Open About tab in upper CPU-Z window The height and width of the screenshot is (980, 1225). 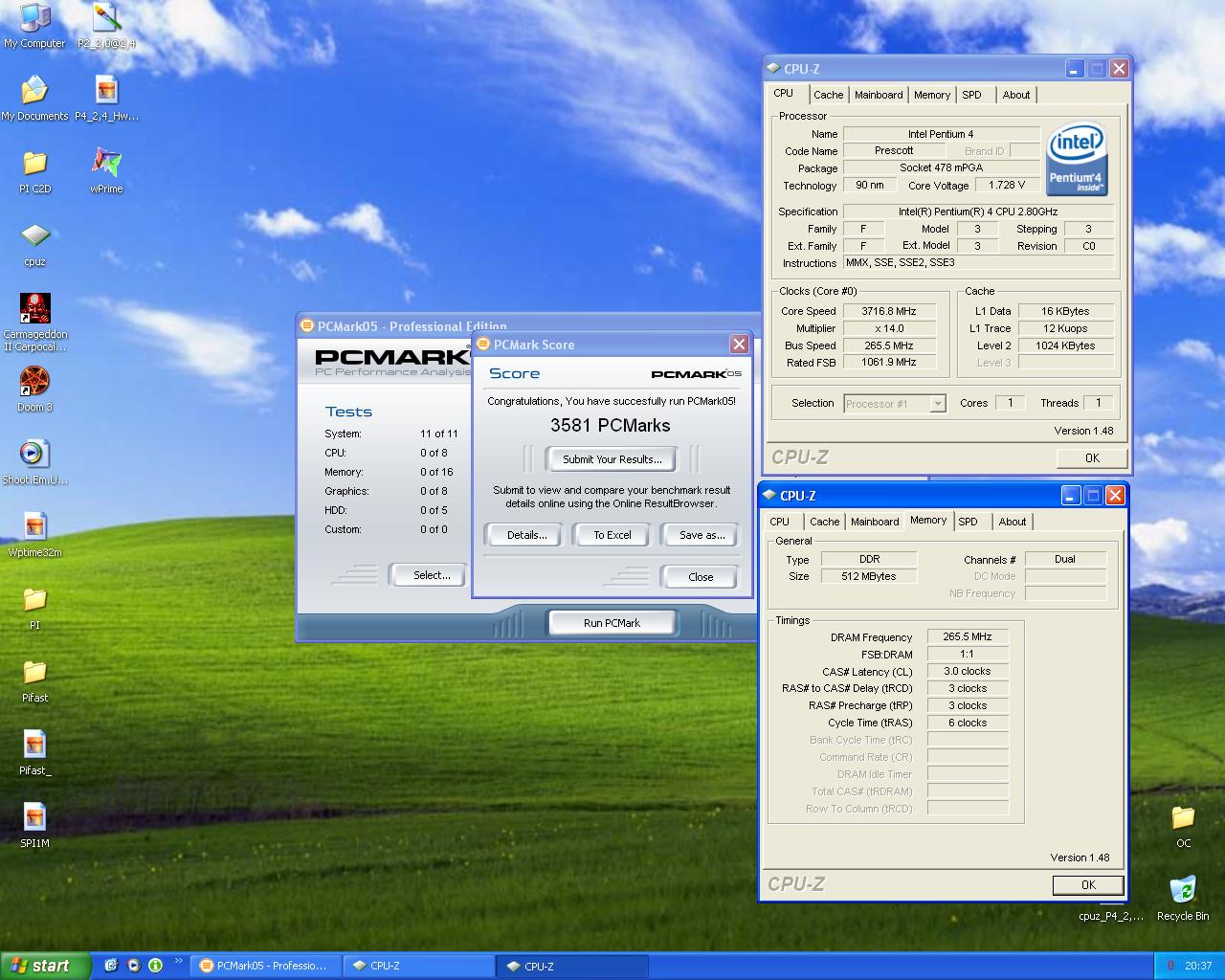click(x=1016, y=95)
